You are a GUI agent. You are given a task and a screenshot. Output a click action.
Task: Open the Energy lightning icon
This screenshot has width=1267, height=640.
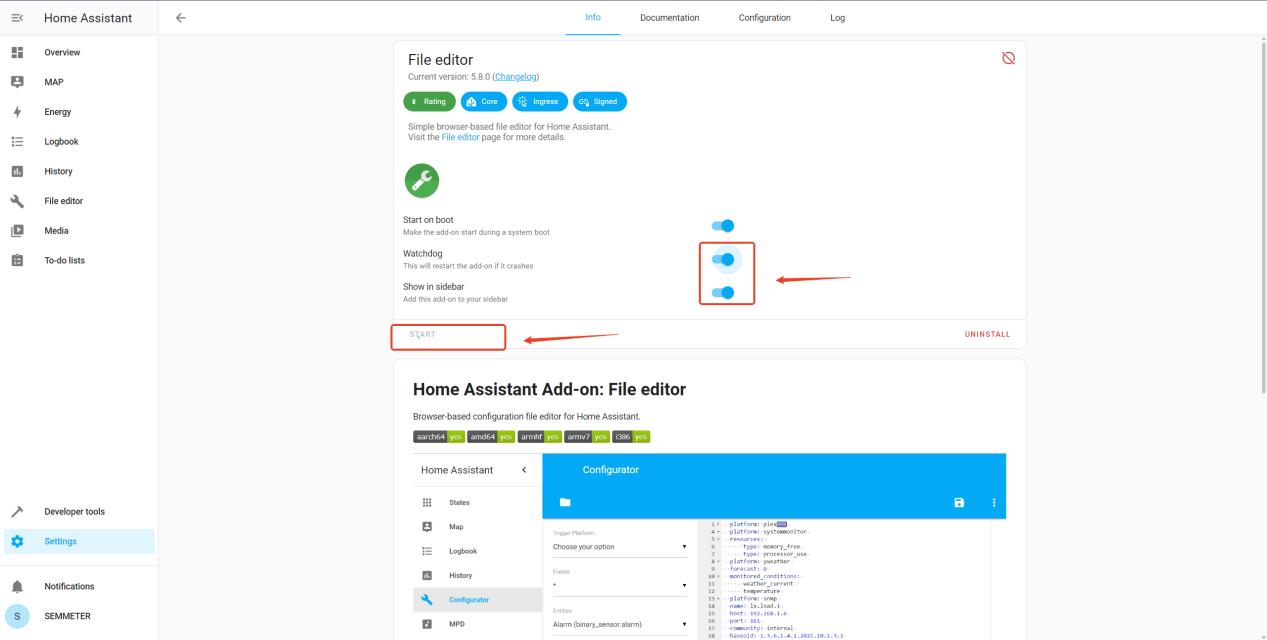[17, 112]
